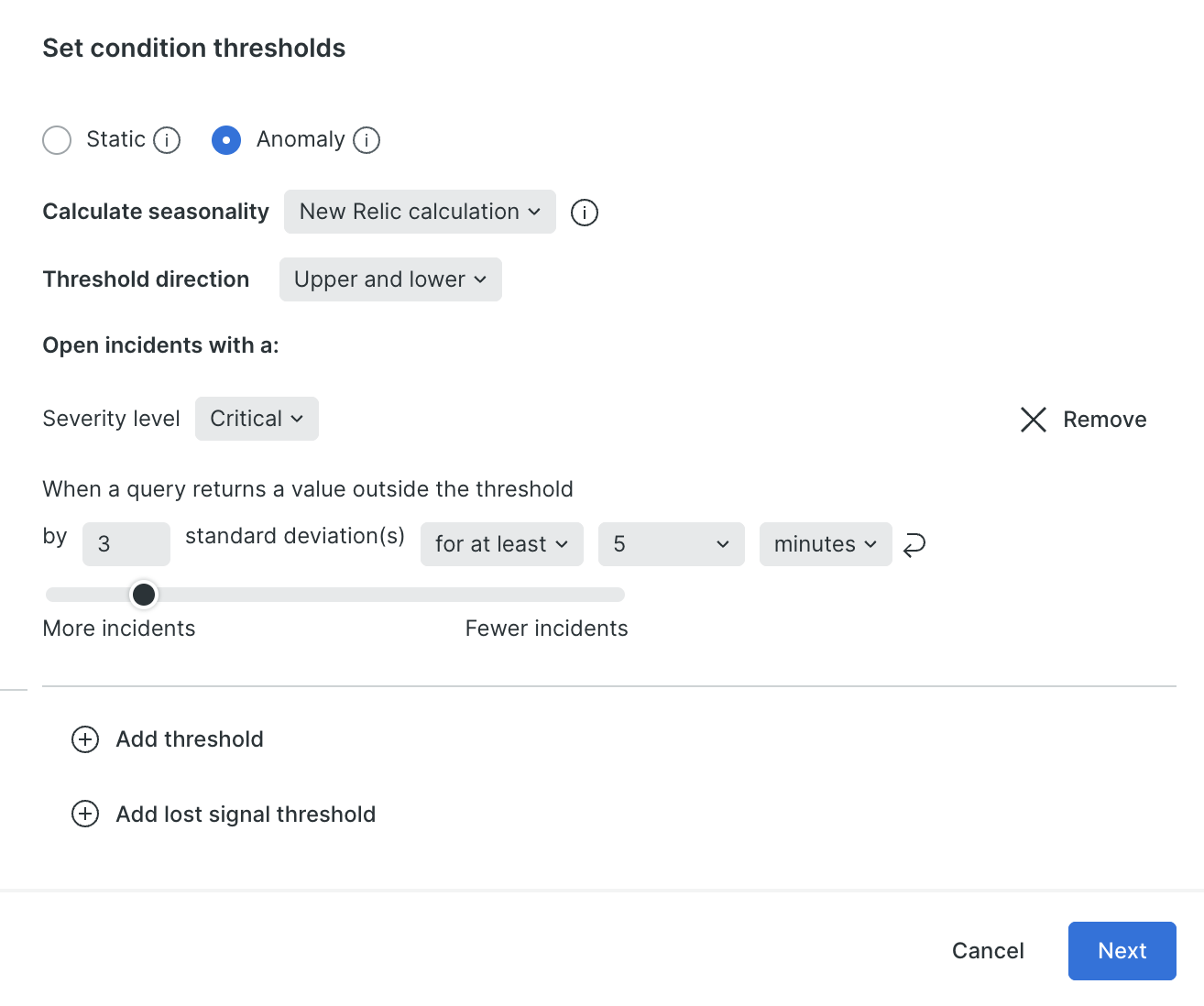This screenshot has width=1204, height=1006.
Task: Click the Cancel button
Action: point(988,951)
